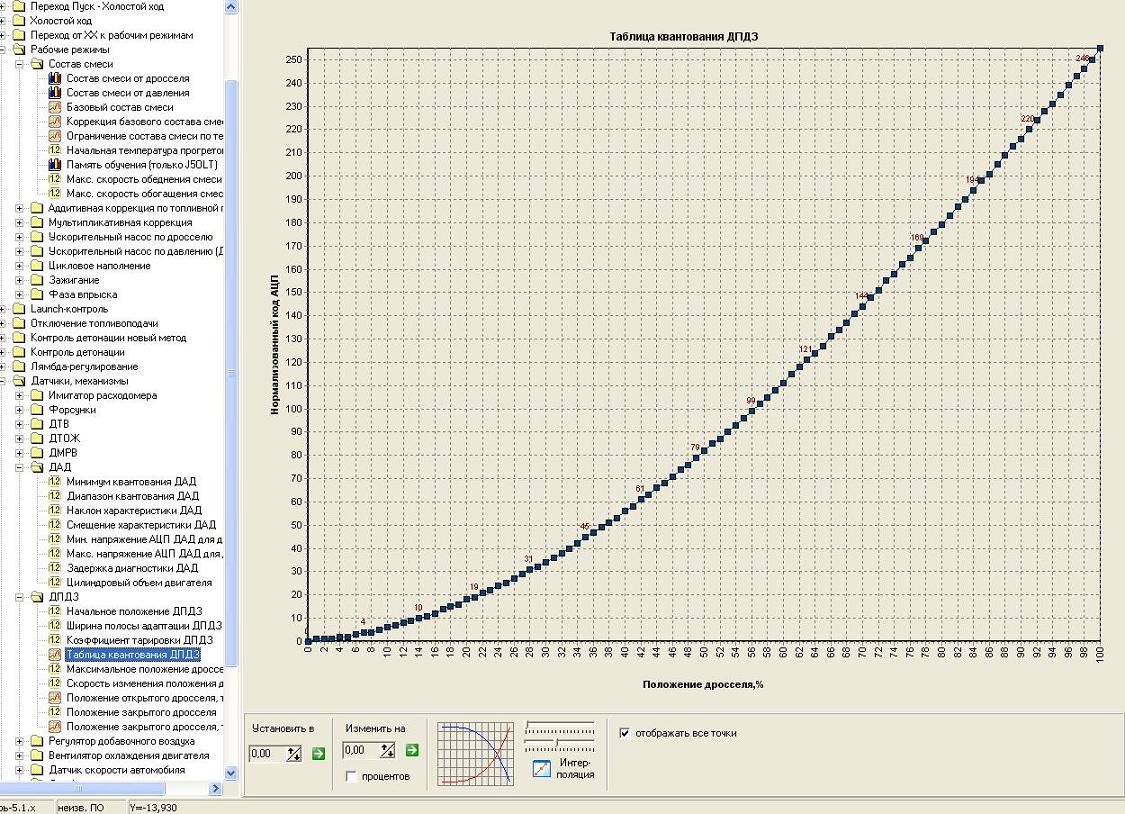Viewport: 1125px width, 814px height.
Task: Open 'Коэффициент тарировки ДПДЗ' parameter
Action: pyautogui.click(x=139, y=640)
